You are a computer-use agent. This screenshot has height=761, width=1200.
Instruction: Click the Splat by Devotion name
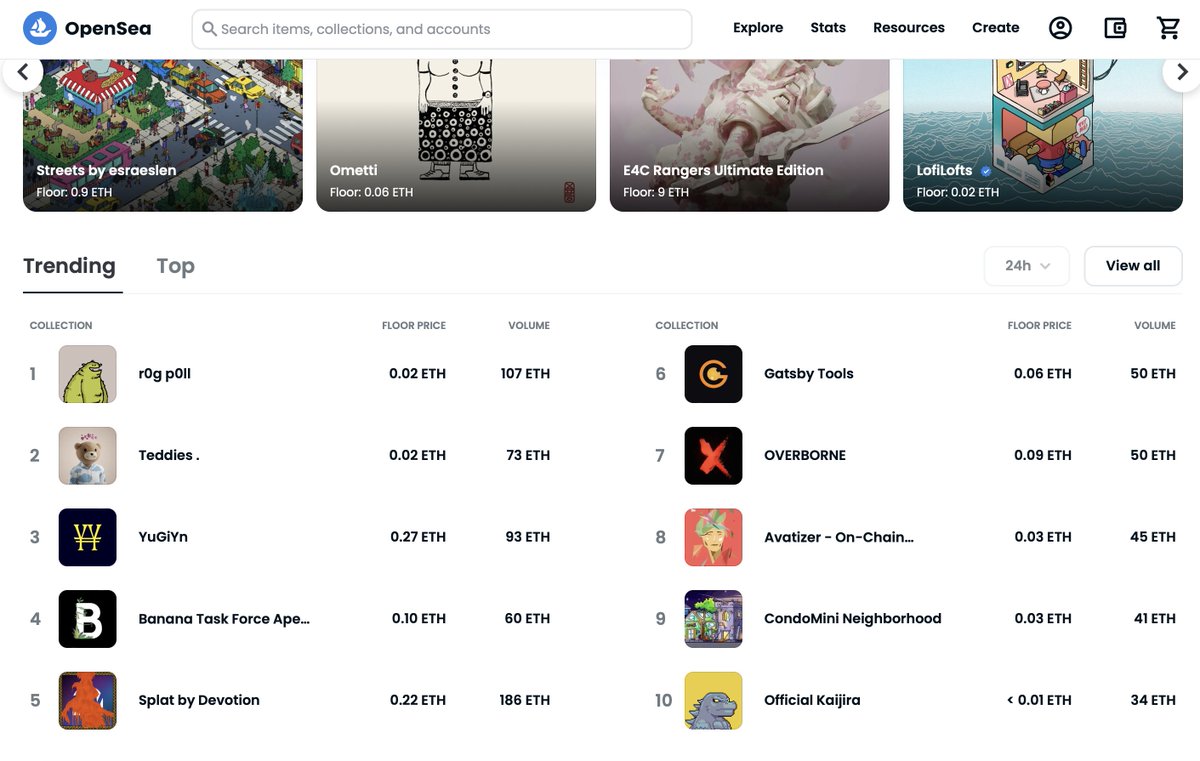click(199, 700)
